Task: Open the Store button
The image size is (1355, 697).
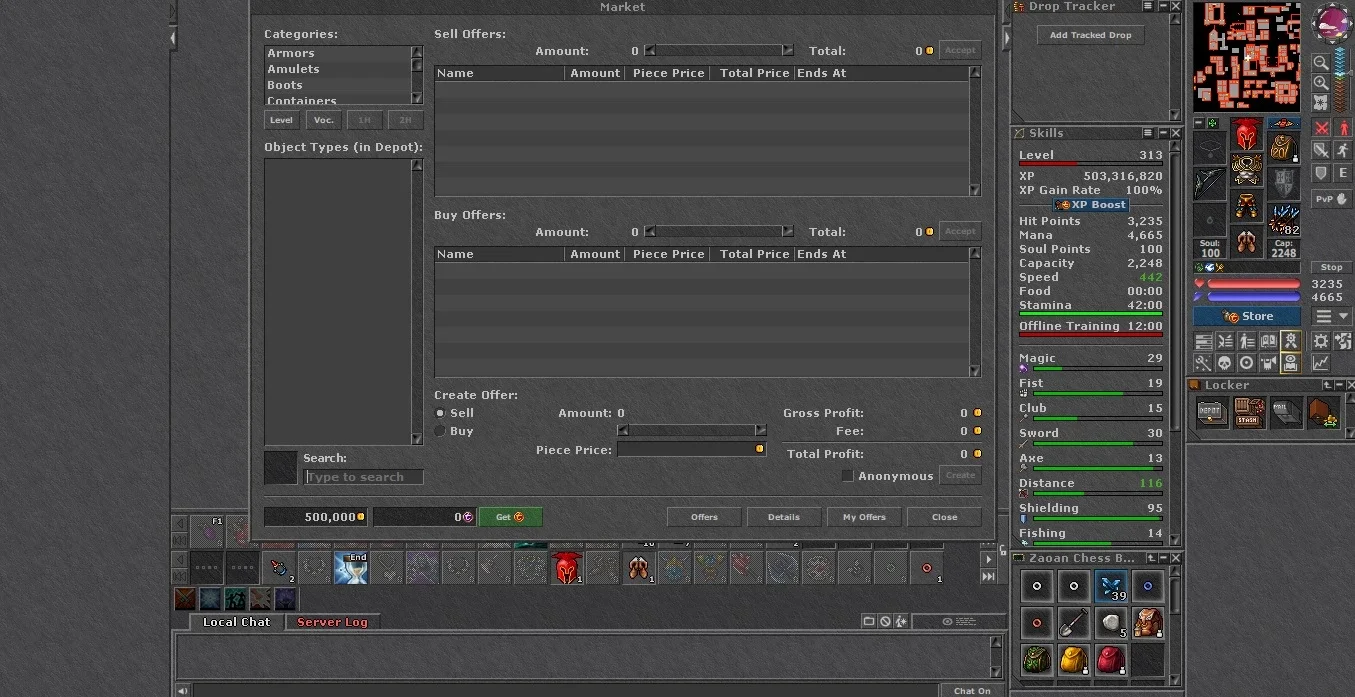Action: (1246, 316)
